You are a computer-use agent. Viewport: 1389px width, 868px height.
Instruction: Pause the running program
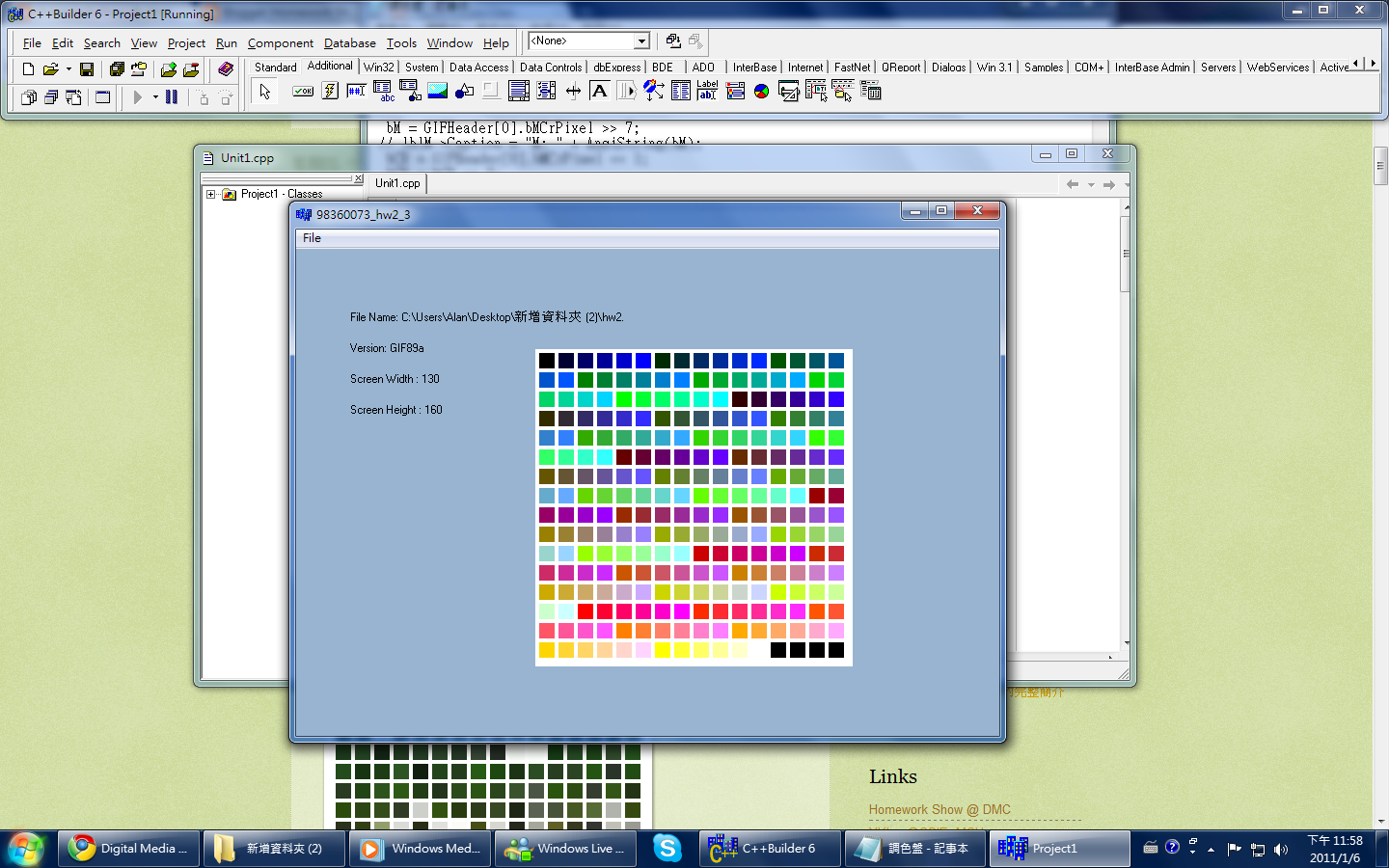[x=172, y=97]
